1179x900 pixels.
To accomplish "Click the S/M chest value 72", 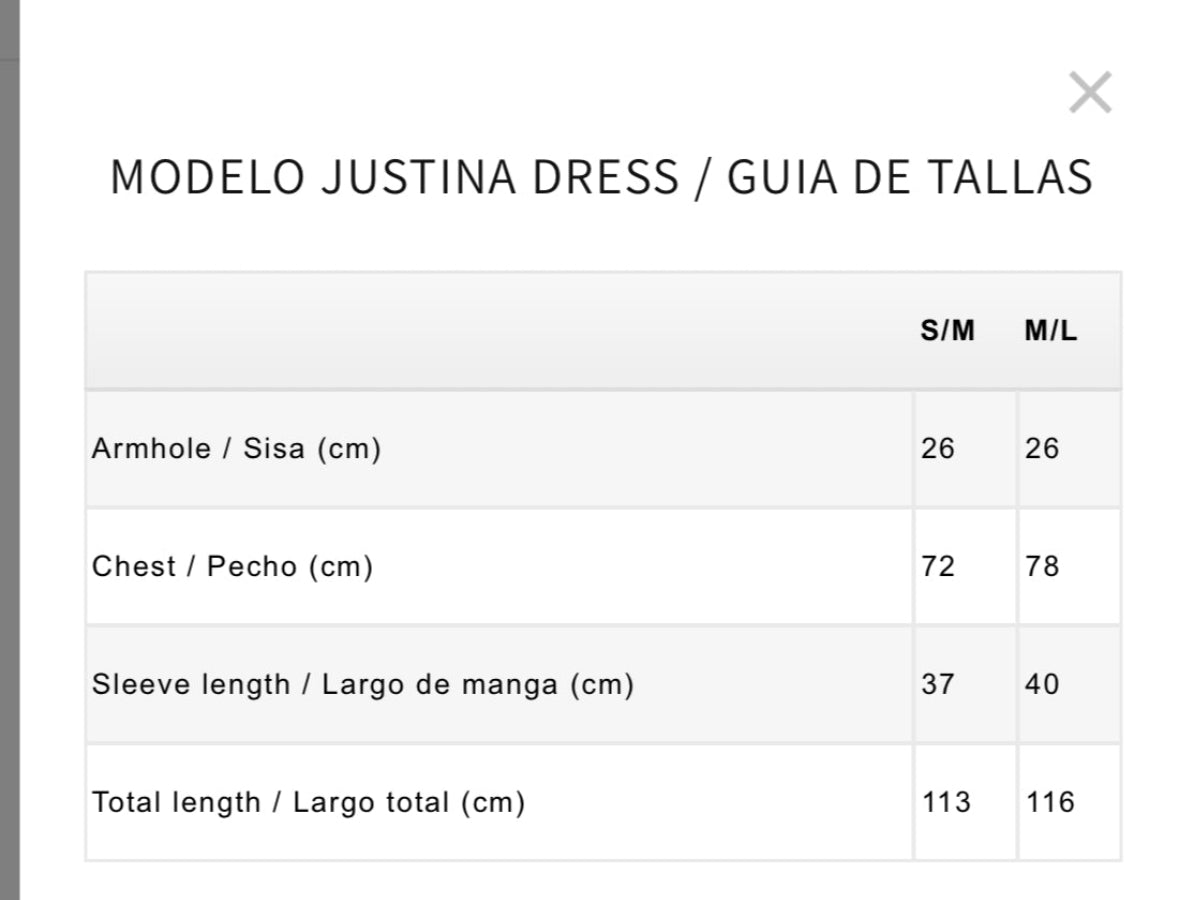I will pyautogui.click(x=938, y=566).
